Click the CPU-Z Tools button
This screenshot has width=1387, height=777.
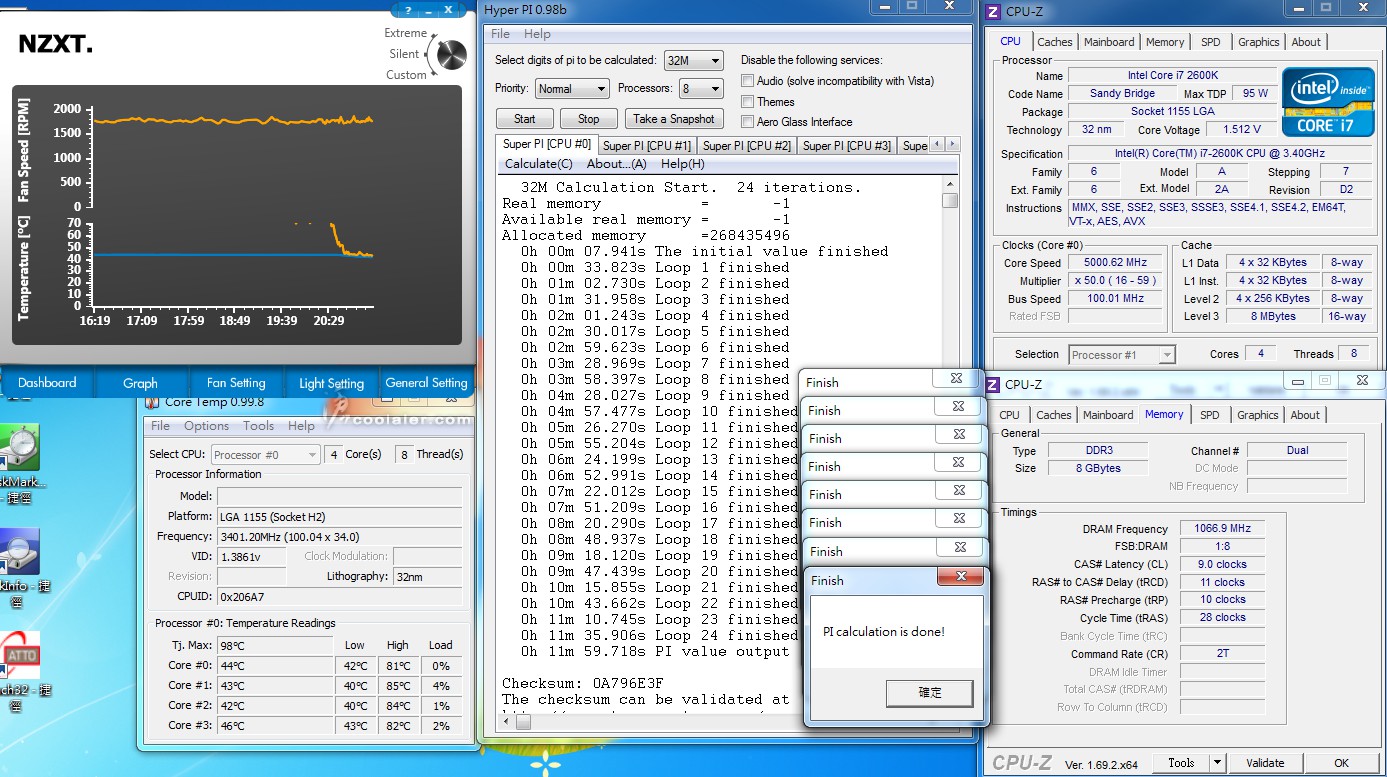click(x=1181, y=762)
